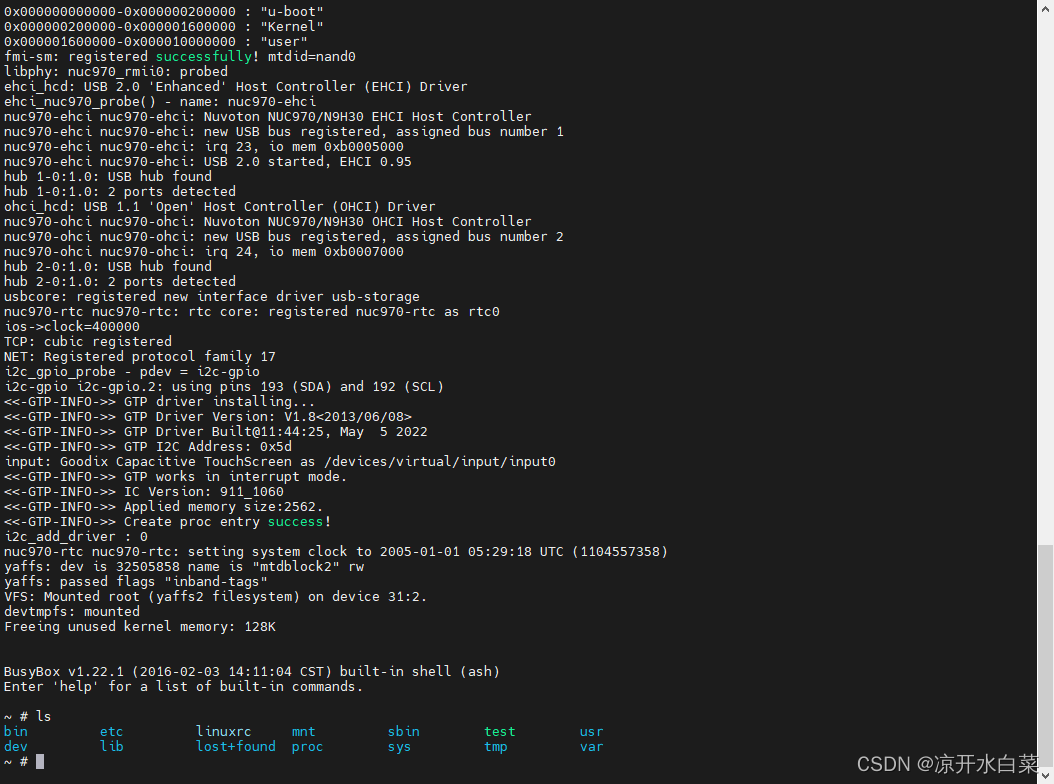Viewport: 1054px width, 784px height.
Task: Click the 'yaffs: passed flags "inband-tags"' line
Action: point(136,581)
